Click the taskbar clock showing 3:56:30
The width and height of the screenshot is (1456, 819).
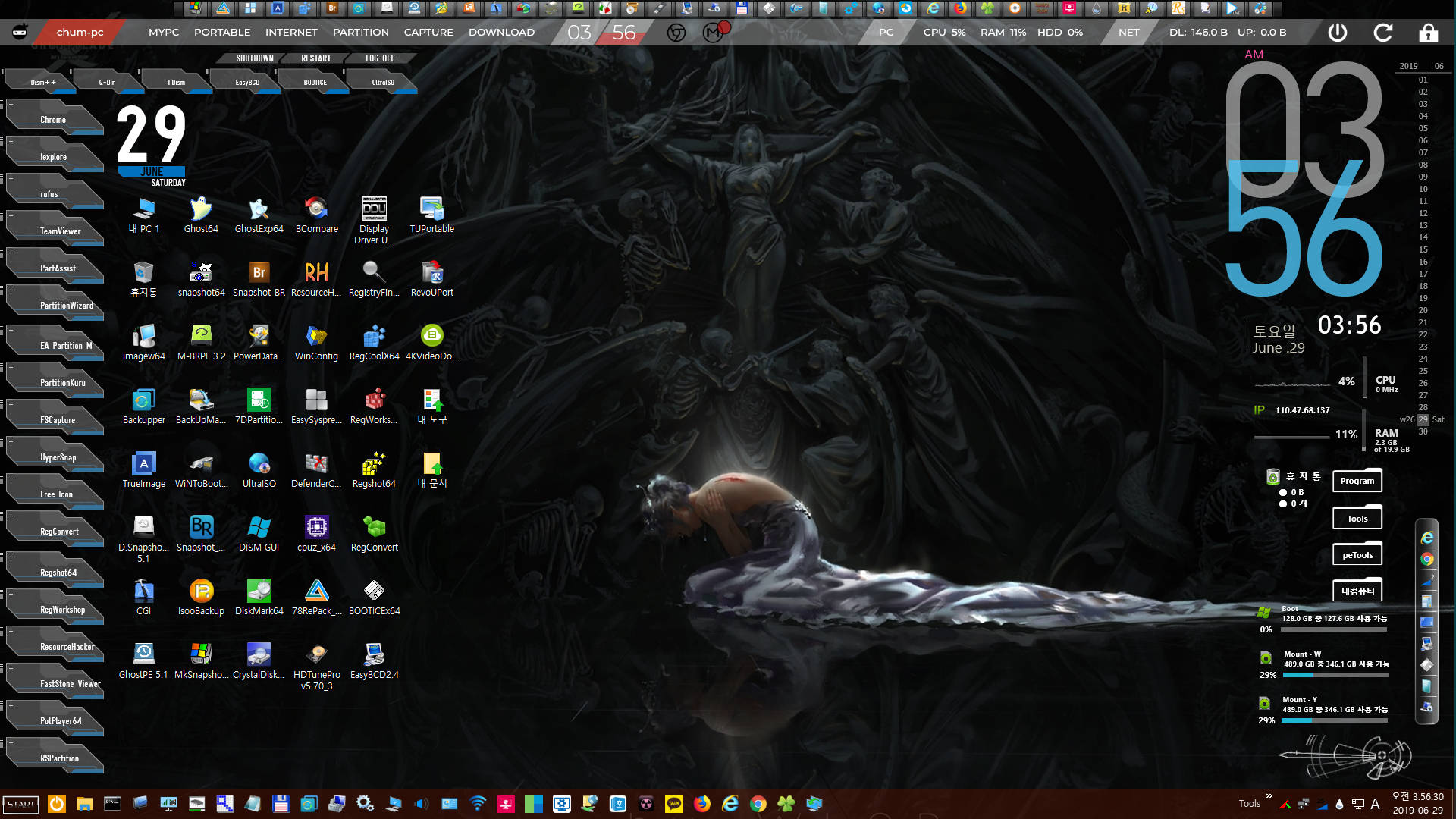(x=1417, y=797)
